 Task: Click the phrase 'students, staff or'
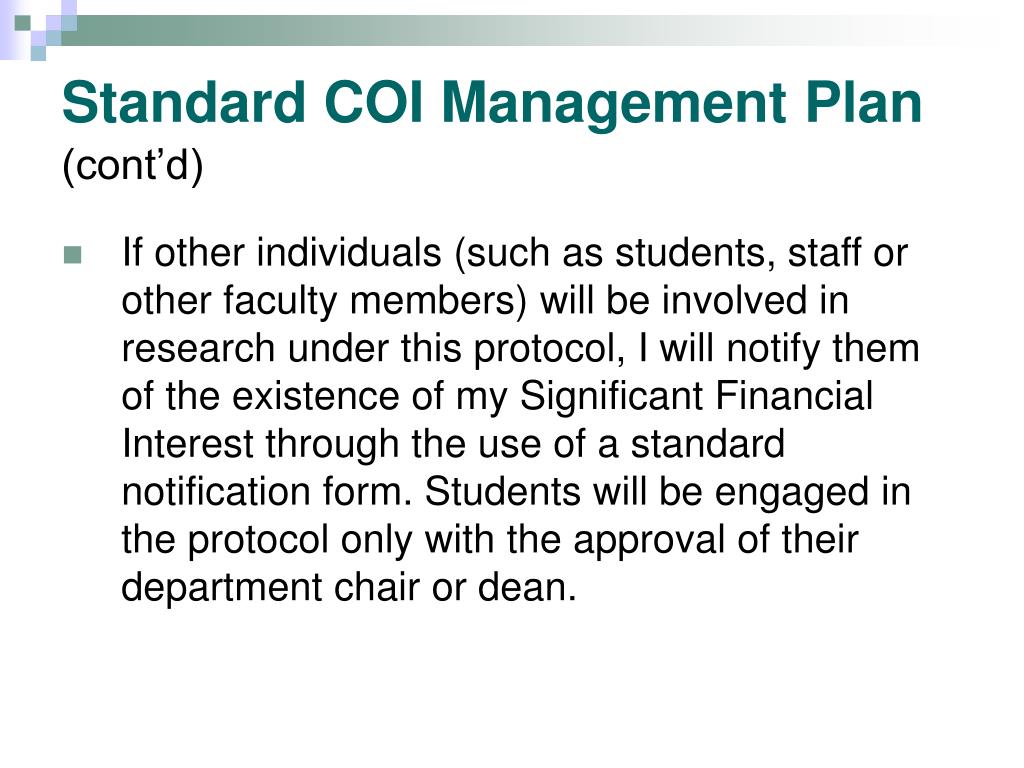[x=761, y=253]
